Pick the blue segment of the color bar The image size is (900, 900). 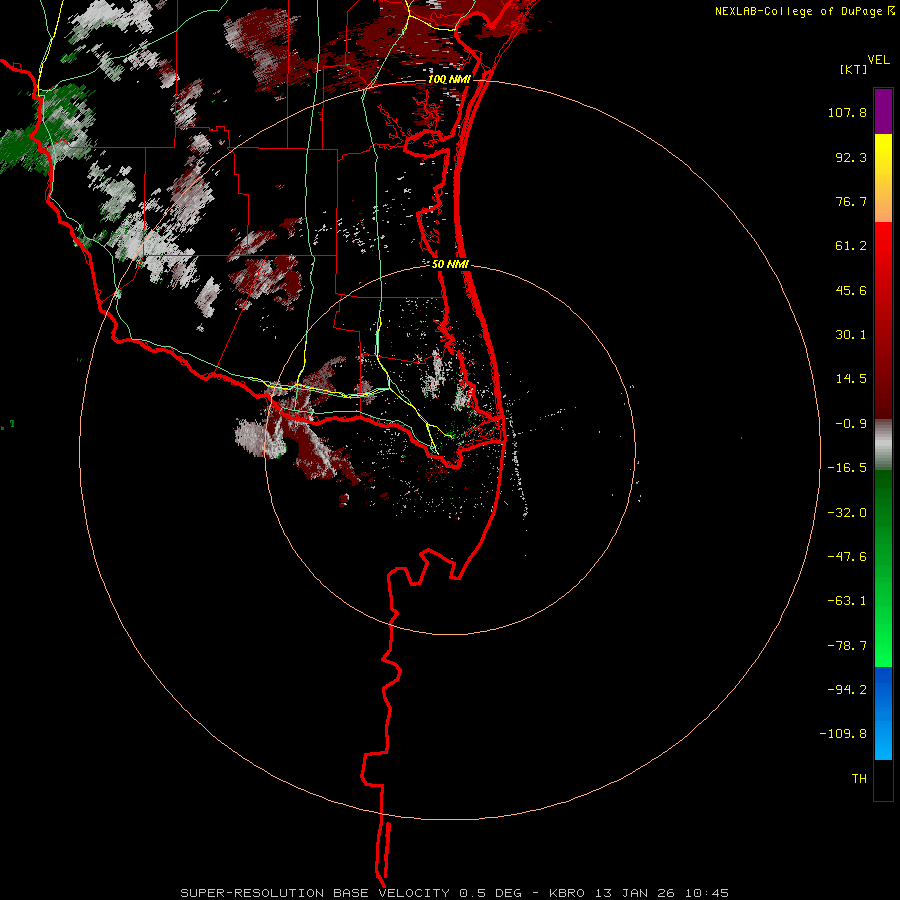coord(883,713)
